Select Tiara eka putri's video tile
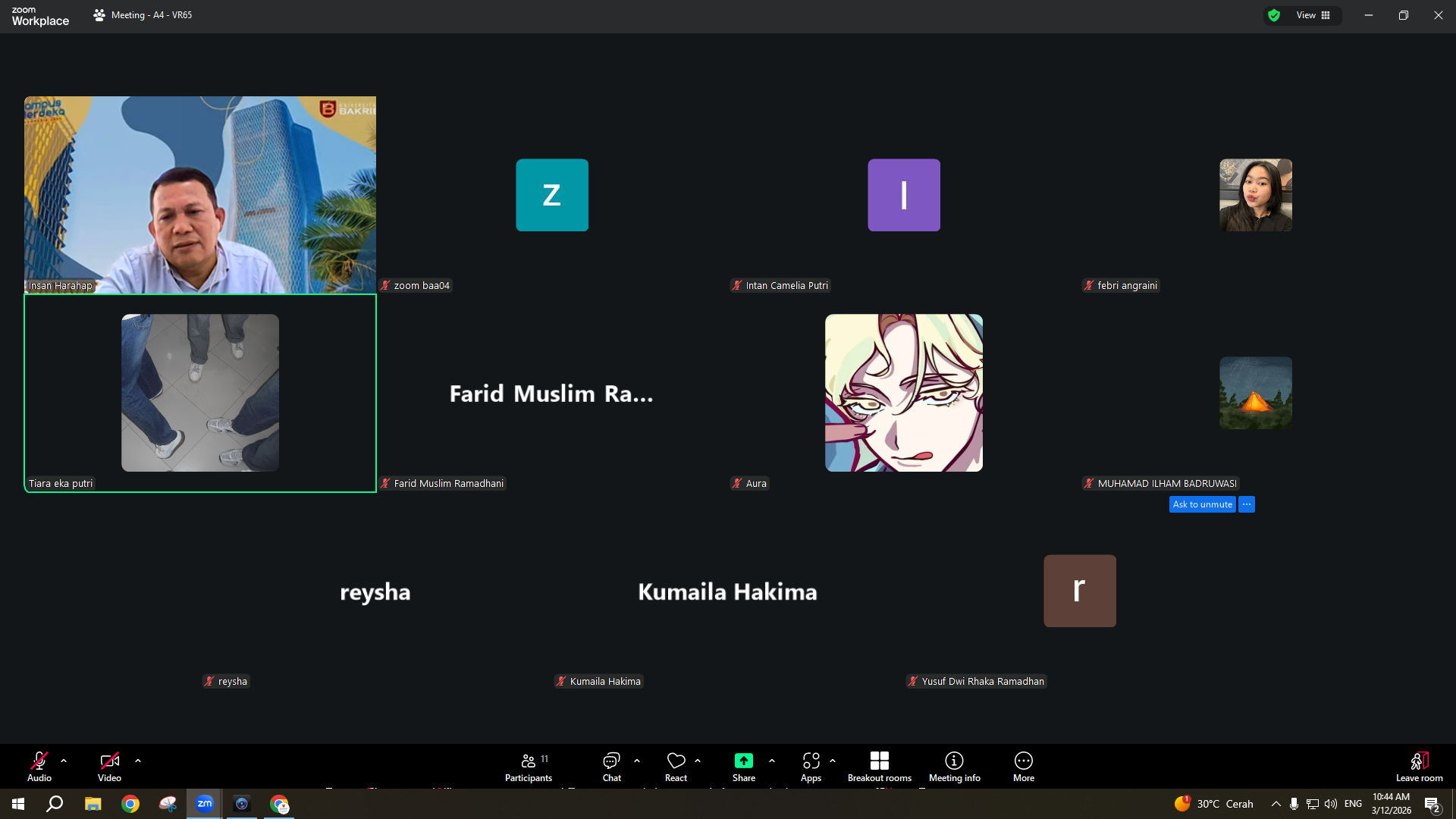This screenshot has height=819, width=1456. (200, 393)
